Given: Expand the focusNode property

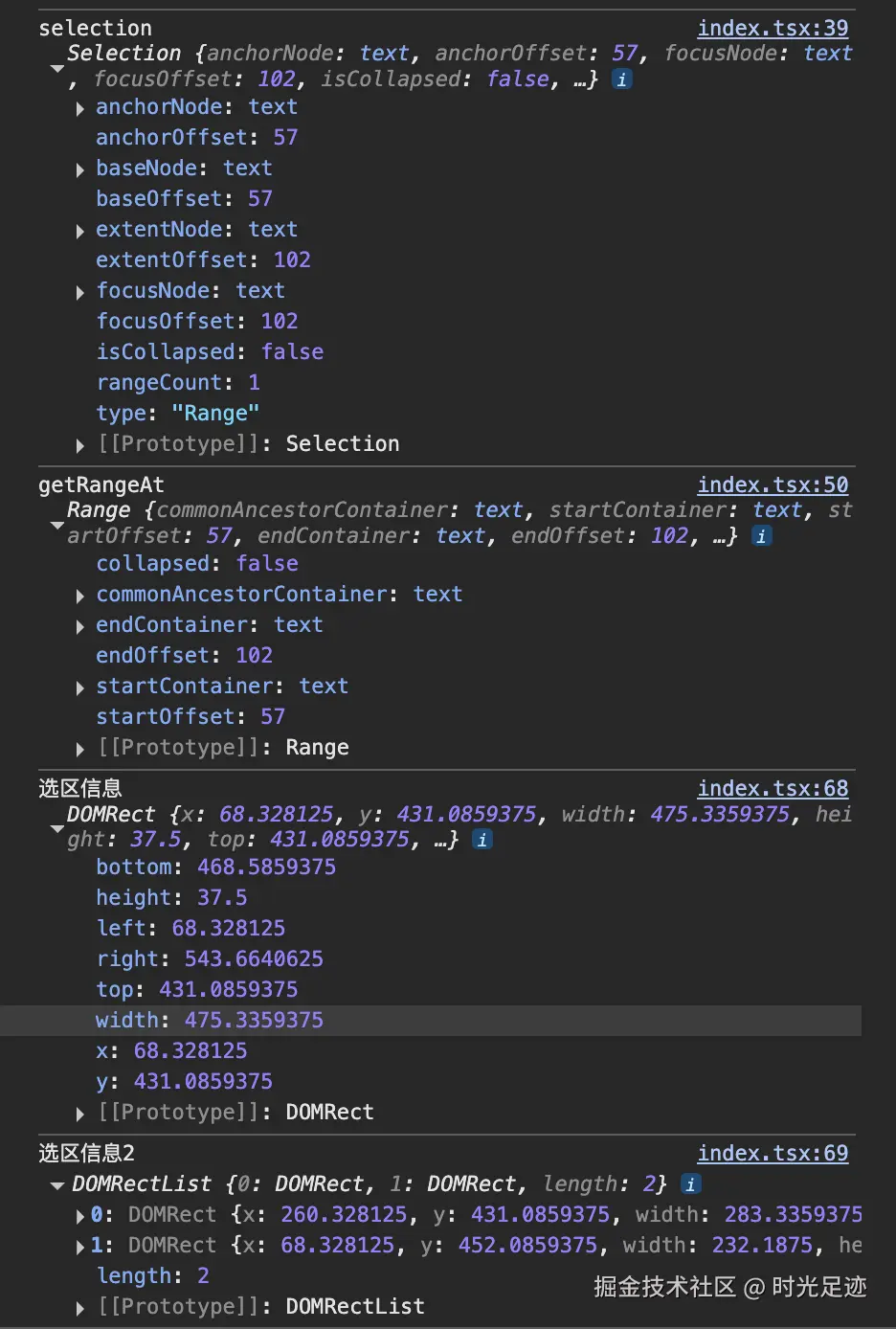Looking at the screenshot, I should coord(80,292).
